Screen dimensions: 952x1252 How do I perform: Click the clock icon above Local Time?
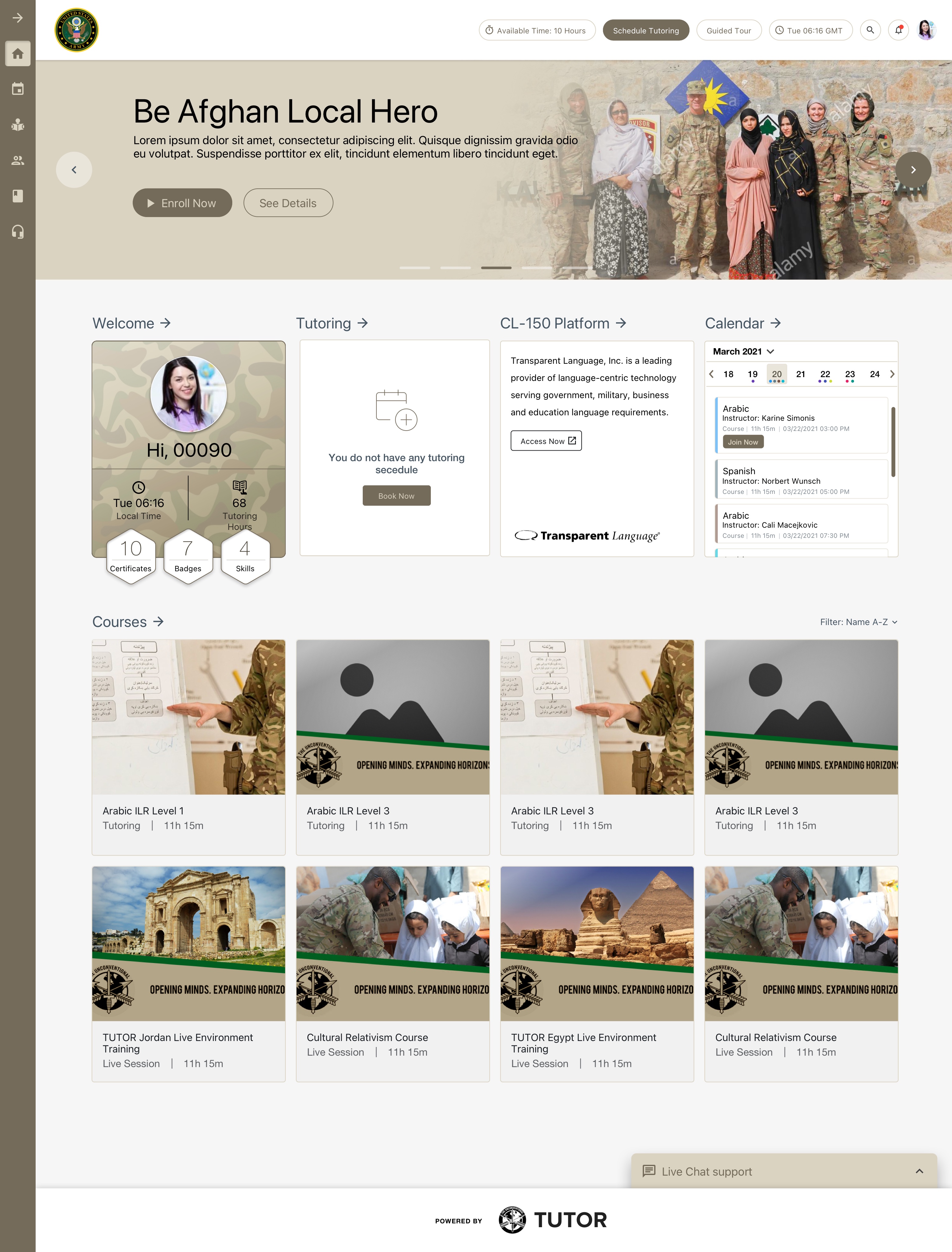tap(138, 488)
